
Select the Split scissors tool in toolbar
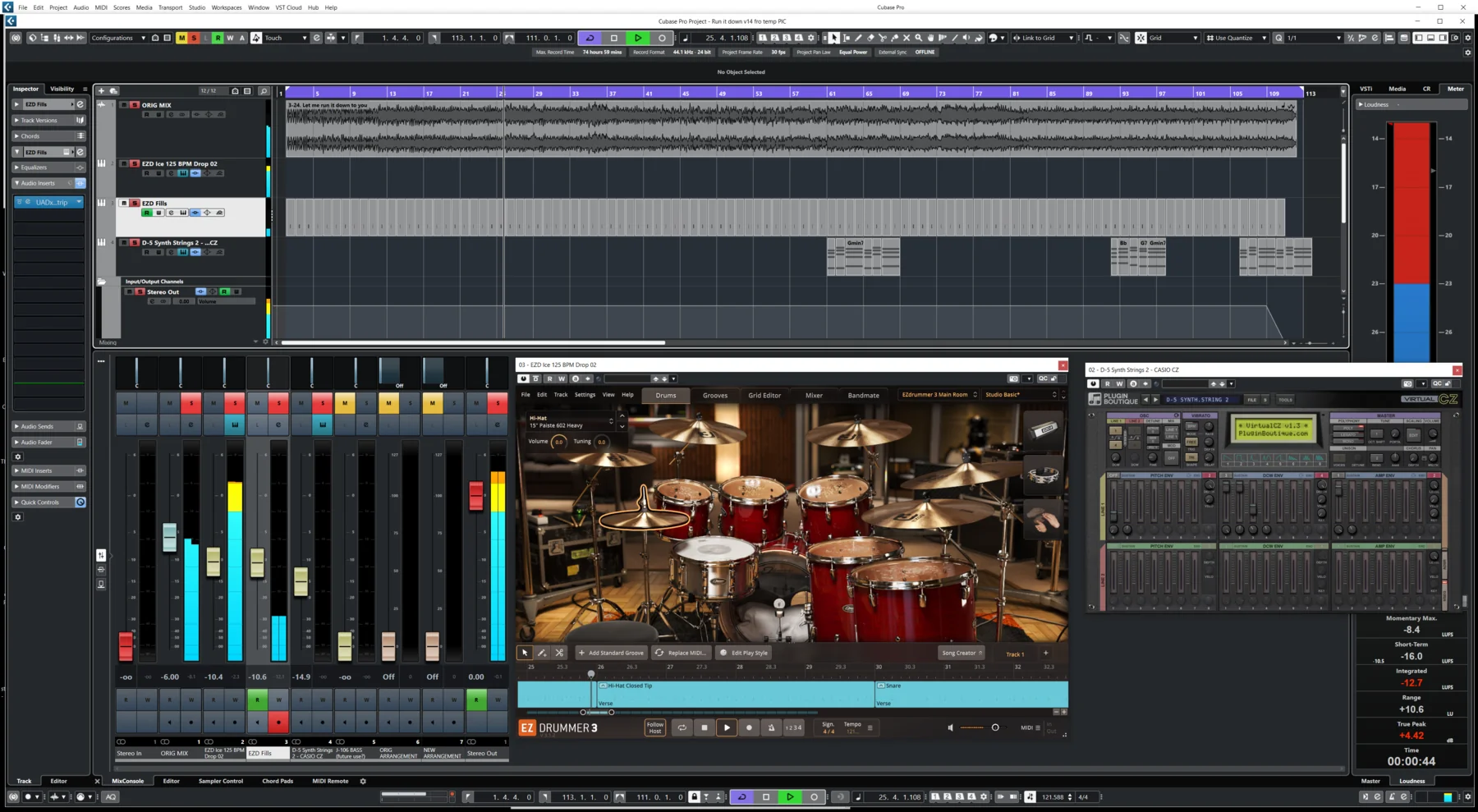coord(883,38)
